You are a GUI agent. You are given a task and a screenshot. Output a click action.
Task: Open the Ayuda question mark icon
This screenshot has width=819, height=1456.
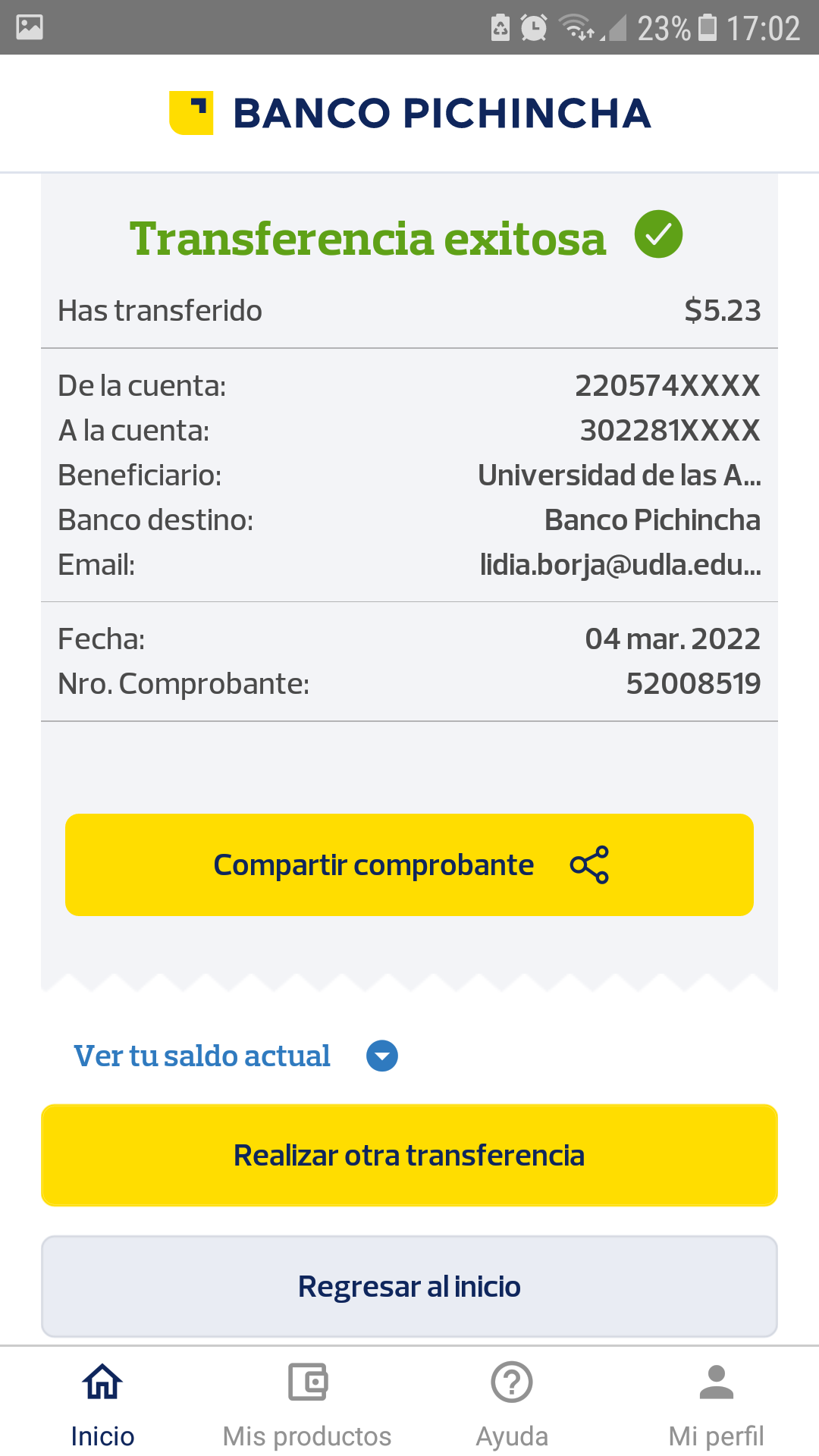[x=512, y=1382]
